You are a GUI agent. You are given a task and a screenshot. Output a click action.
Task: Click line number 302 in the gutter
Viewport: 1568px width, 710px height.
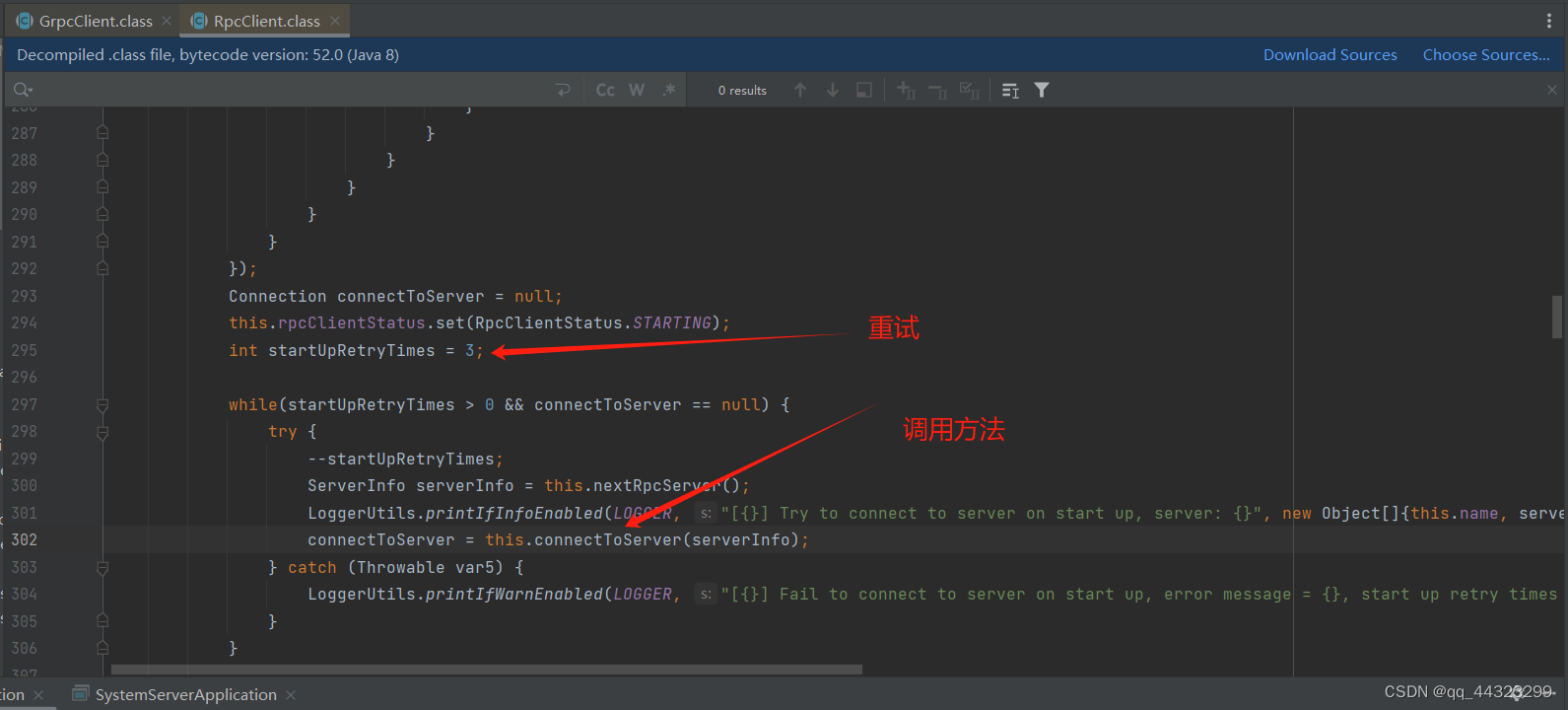point(25,540)
